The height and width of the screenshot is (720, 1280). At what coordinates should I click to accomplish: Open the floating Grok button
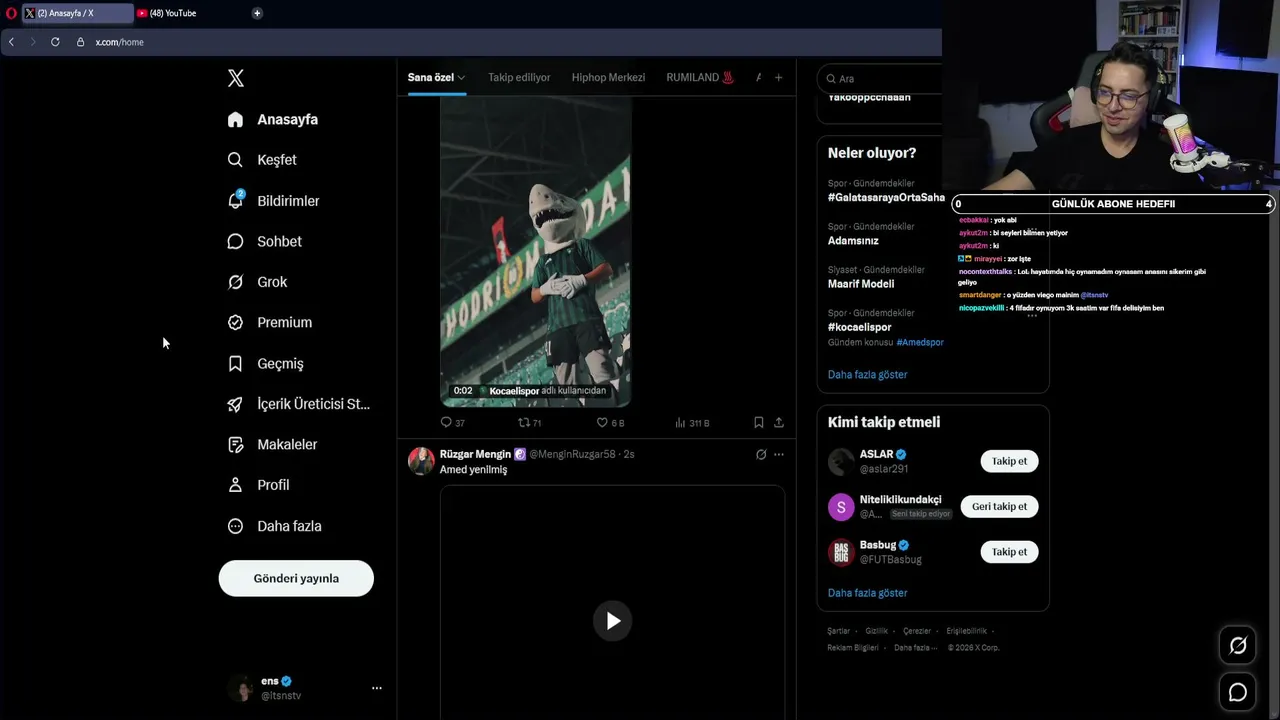click(x=1238, y=646)
